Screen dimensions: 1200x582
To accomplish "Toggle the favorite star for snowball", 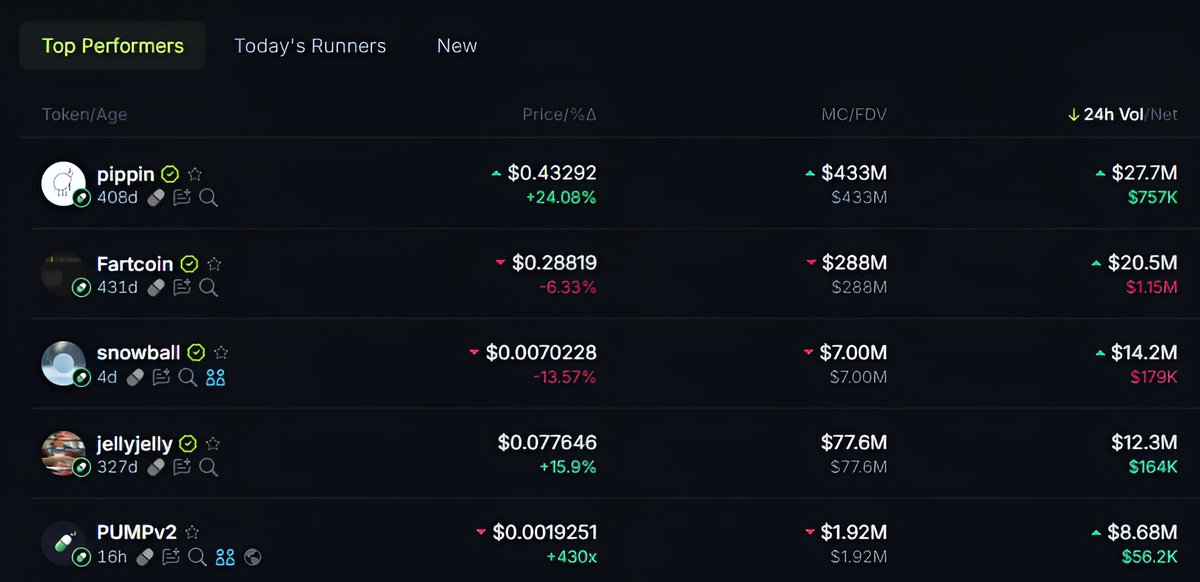I will coord(221,353).
